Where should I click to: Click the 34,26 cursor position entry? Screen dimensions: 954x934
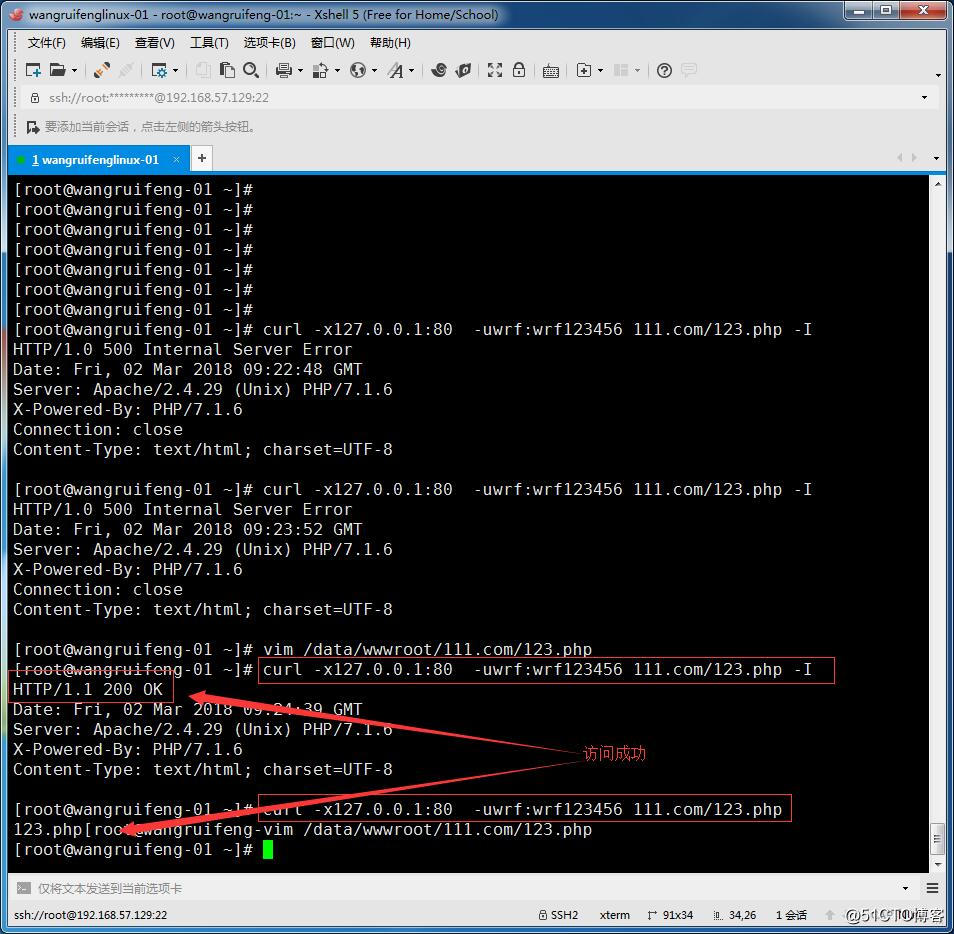(735, 915)
